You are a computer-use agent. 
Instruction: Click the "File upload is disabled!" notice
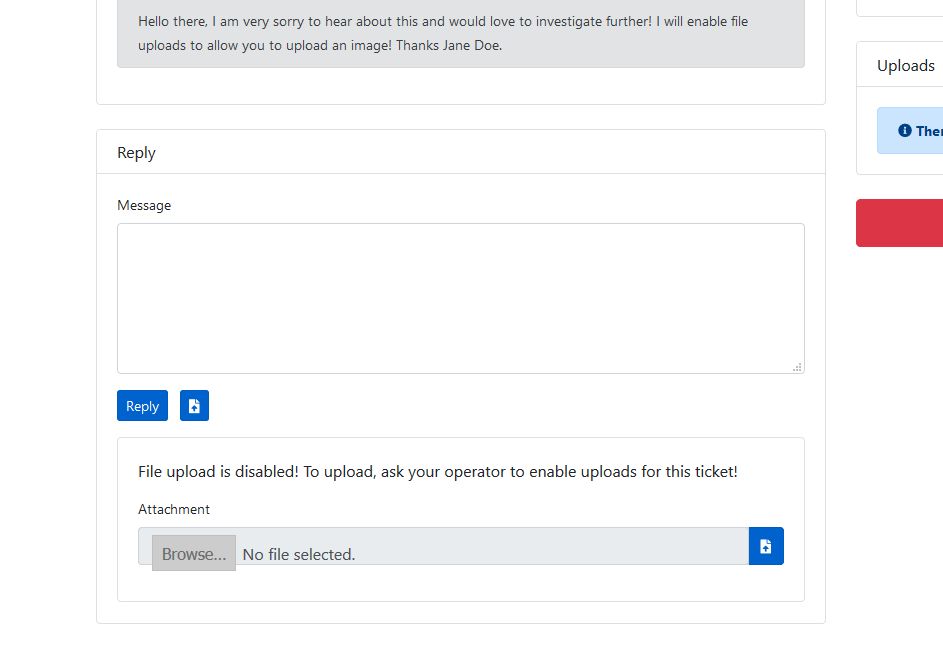(438, 471)
